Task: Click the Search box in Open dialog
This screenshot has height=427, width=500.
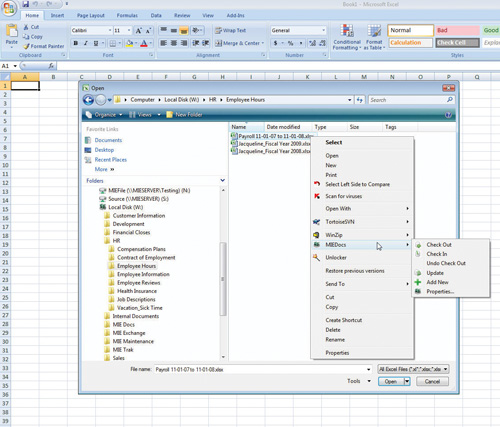Action: pyautogui.click(x=412, y=100)
